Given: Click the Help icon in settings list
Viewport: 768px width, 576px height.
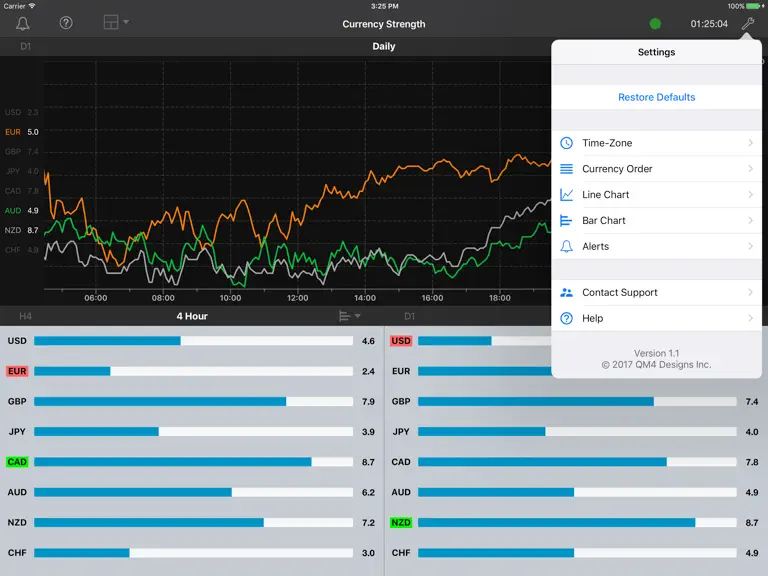Looking at the screenshot, I should [566, 318].
